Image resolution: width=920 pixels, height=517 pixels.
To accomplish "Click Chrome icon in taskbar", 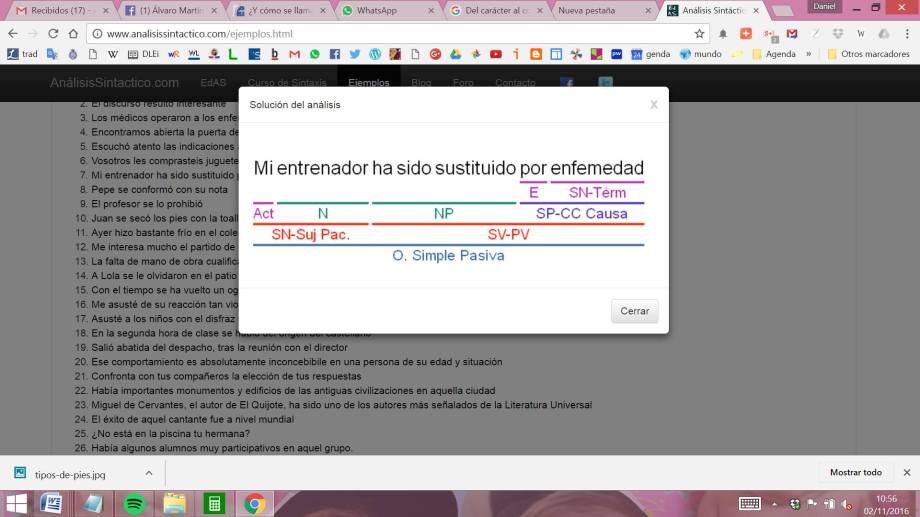I will click(254, 503).
